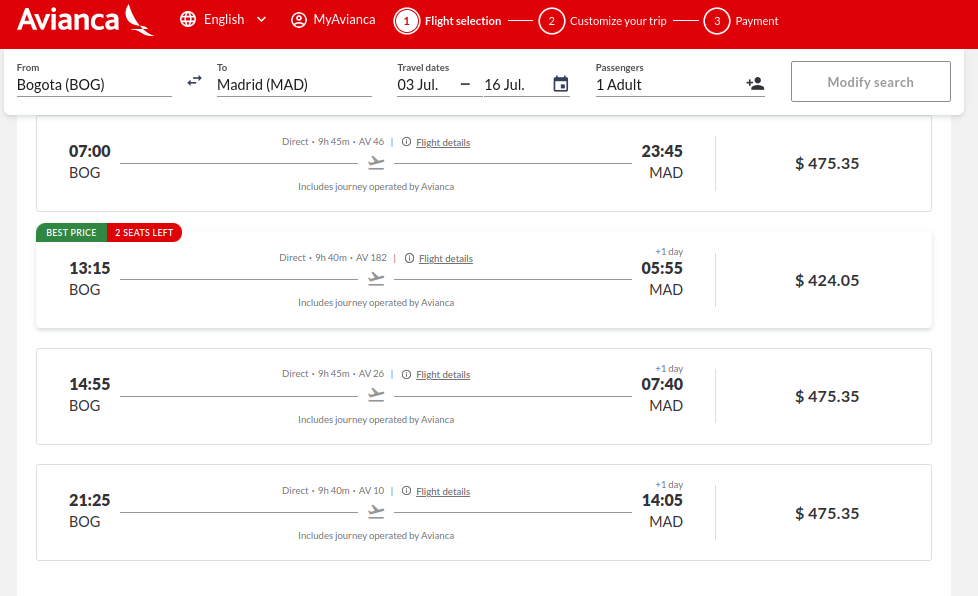The image size is (978, 596).
Task: Click the 2 SEATS LEFT badge
Action: (144, 233)
